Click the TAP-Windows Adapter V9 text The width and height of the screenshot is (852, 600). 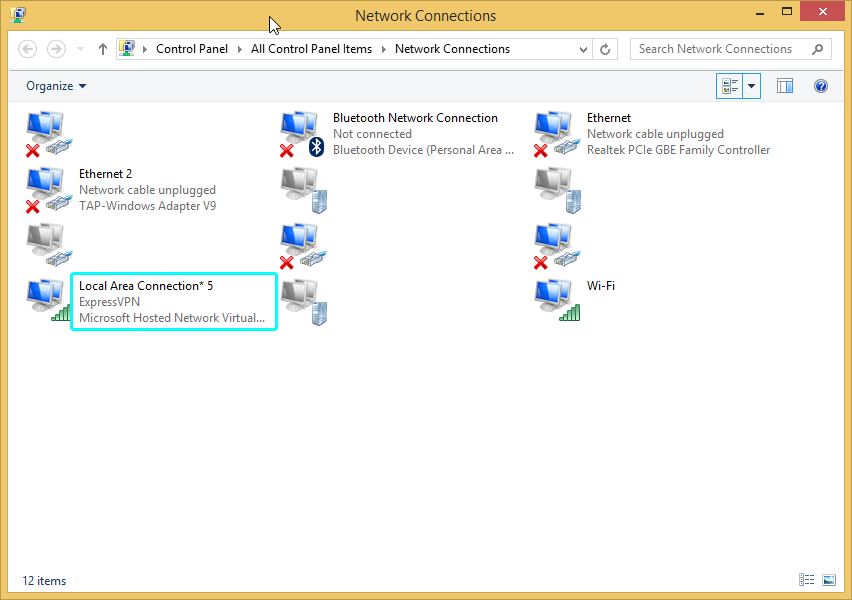[147, 206]
